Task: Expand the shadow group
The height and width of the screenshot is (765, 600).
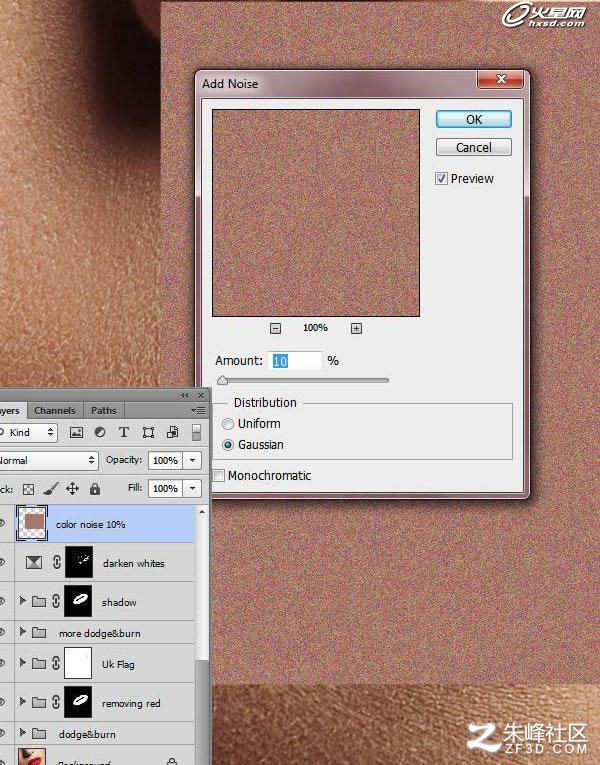Action: coord(22,601)
